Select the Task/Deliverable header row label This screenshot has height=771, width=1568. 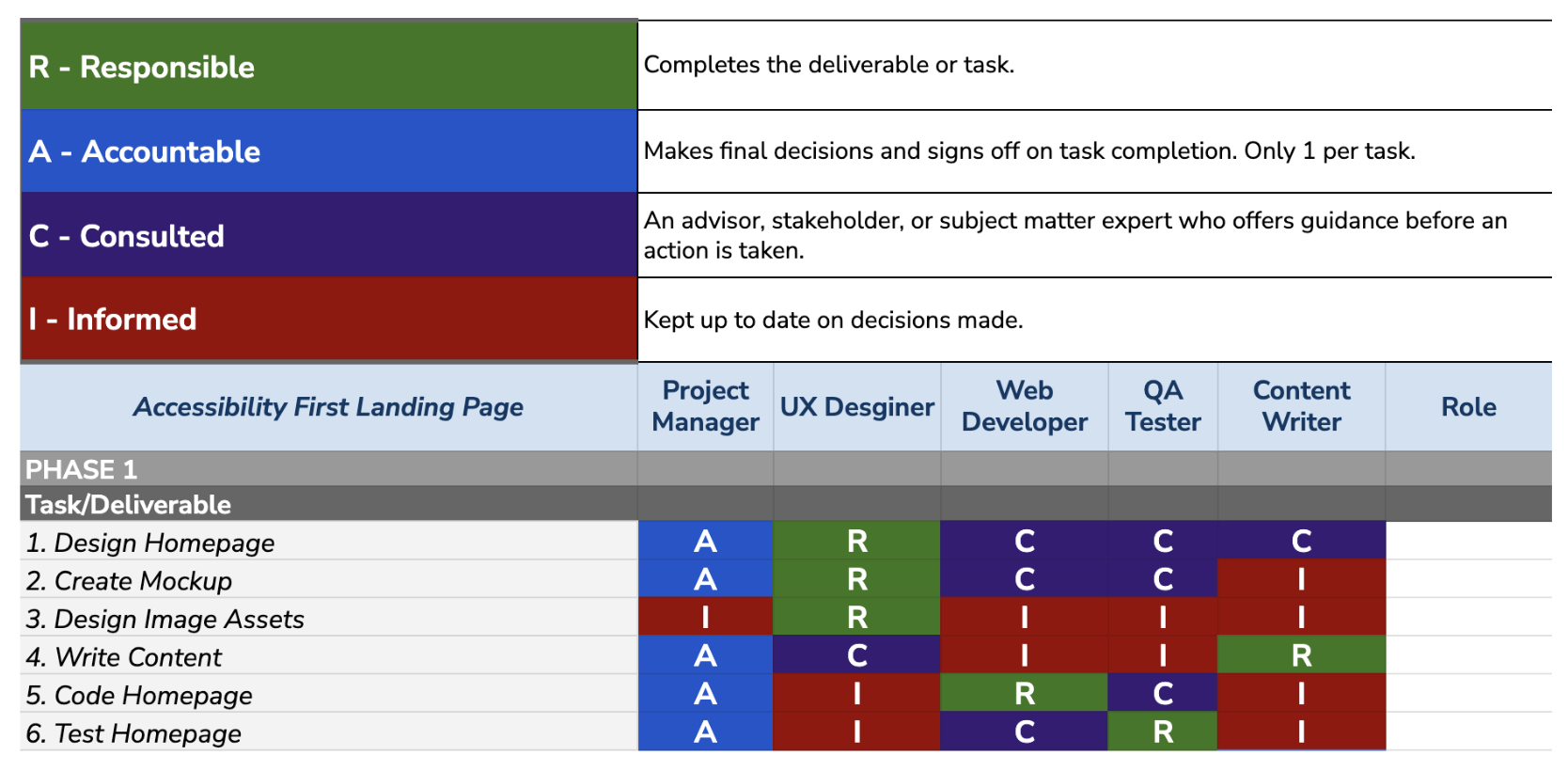[x=329, y=504]
